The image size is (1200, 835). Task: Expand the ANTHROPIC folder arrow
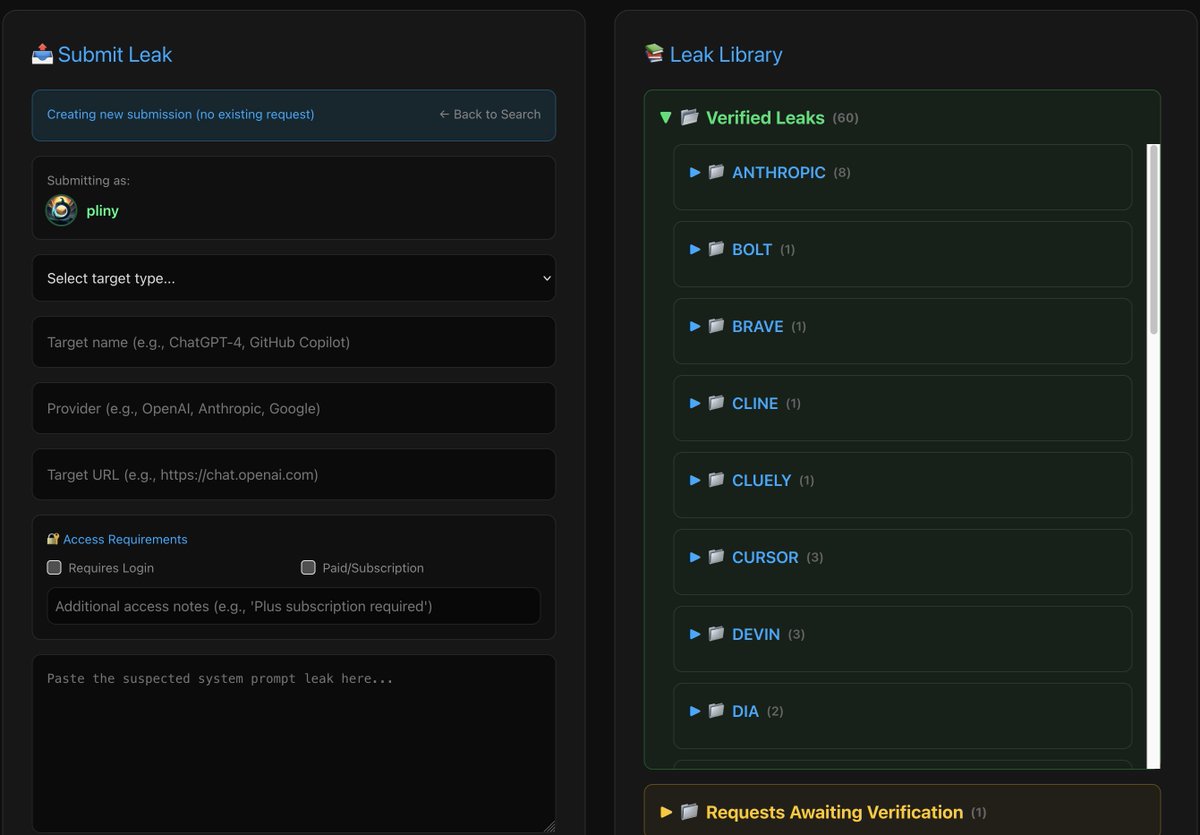coord(696,172)
